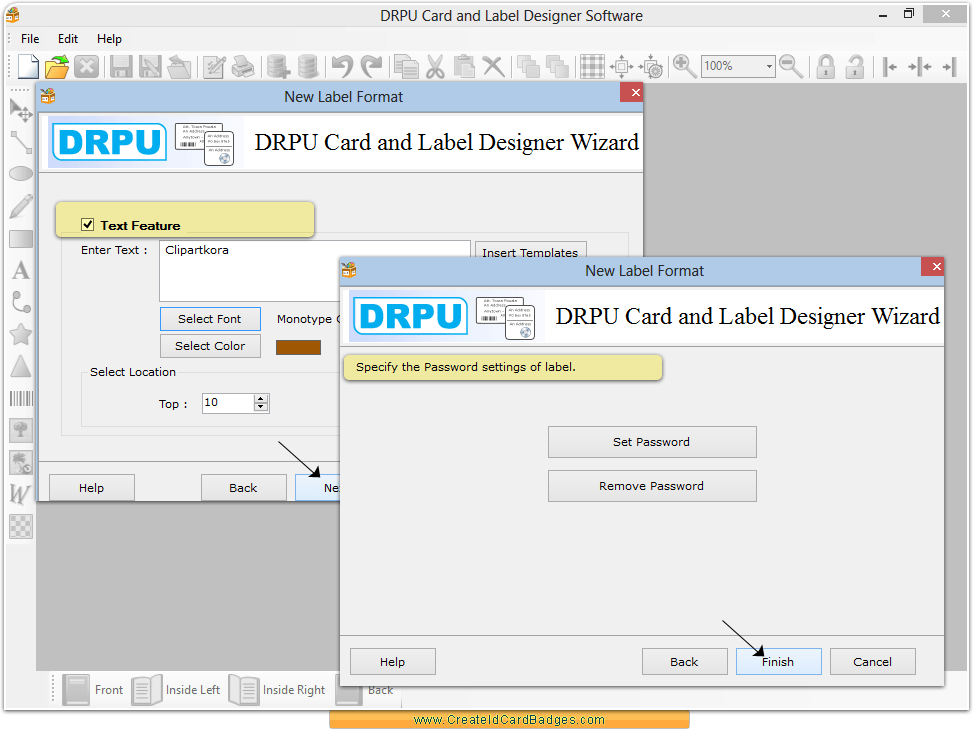Select the pencil tool

pos(21,206)
